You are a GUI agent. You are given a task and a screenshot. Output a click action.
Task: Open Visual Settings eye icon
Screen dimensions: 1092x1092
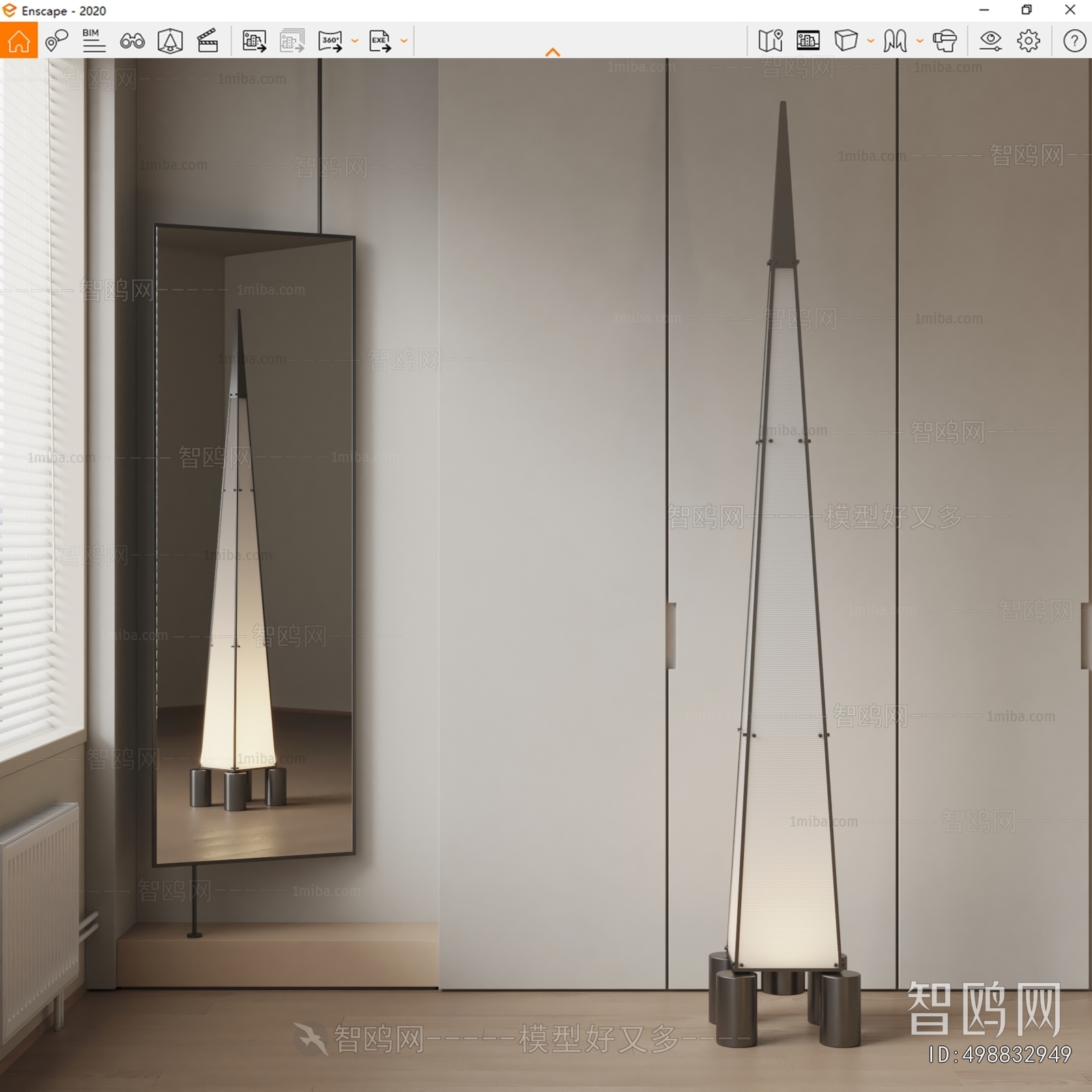(x=990, y=41)
